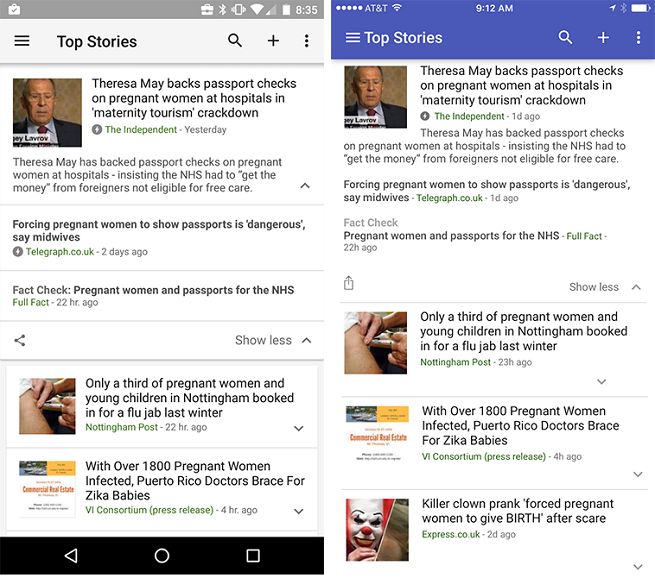Click VI Consortium (press release) source on Android
The image size is (655, 578).
(x=150, y=510)
